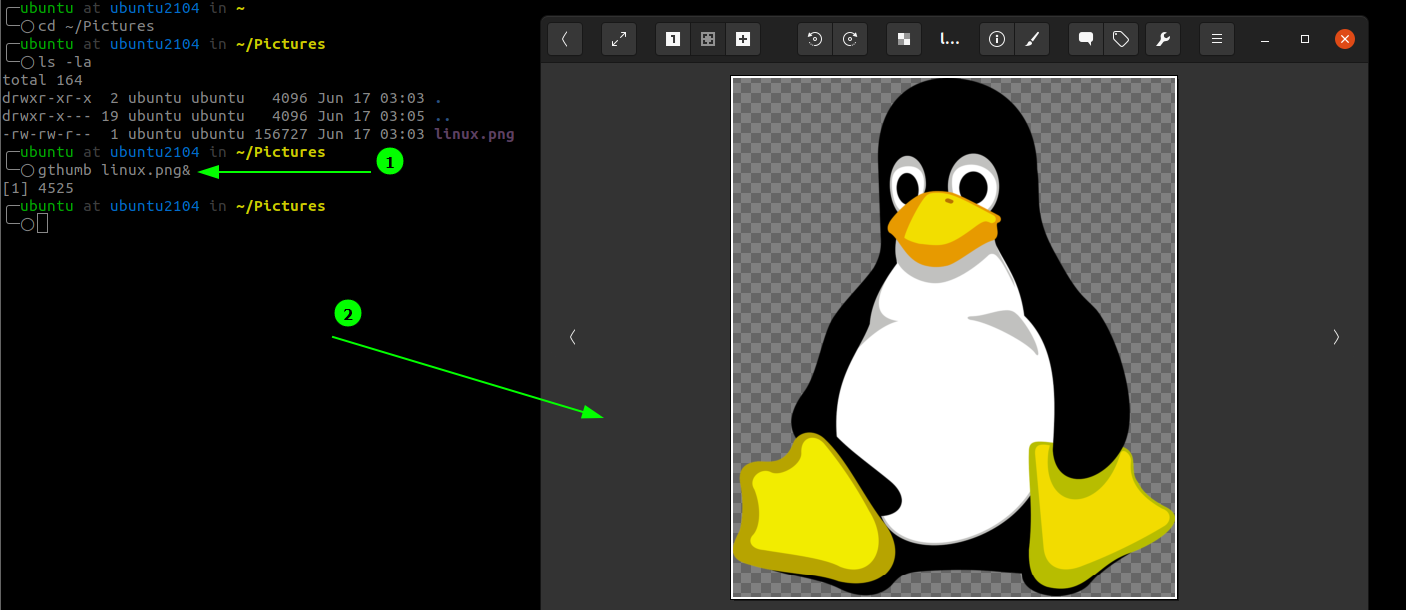1406x610 pixels.
Task: Click 'ls -la' command in terminal
Action: (x=65, y=62)
